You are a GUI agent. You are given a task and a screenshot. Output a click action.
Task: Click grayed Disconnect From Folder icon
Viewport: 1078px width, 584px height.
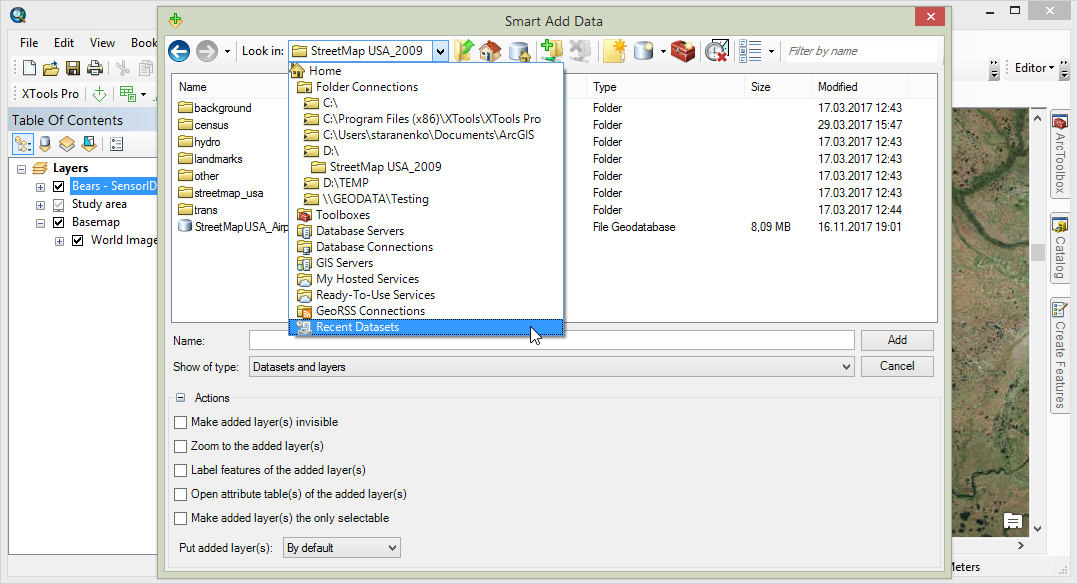(580, 51)
